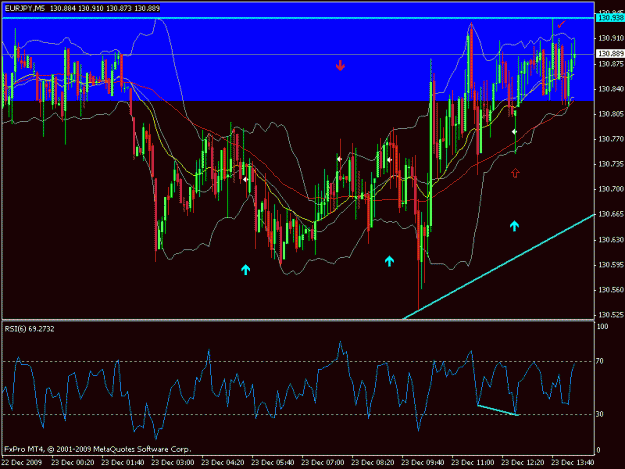Select the cyan rising trendline on price chart

tap(498, 267)
